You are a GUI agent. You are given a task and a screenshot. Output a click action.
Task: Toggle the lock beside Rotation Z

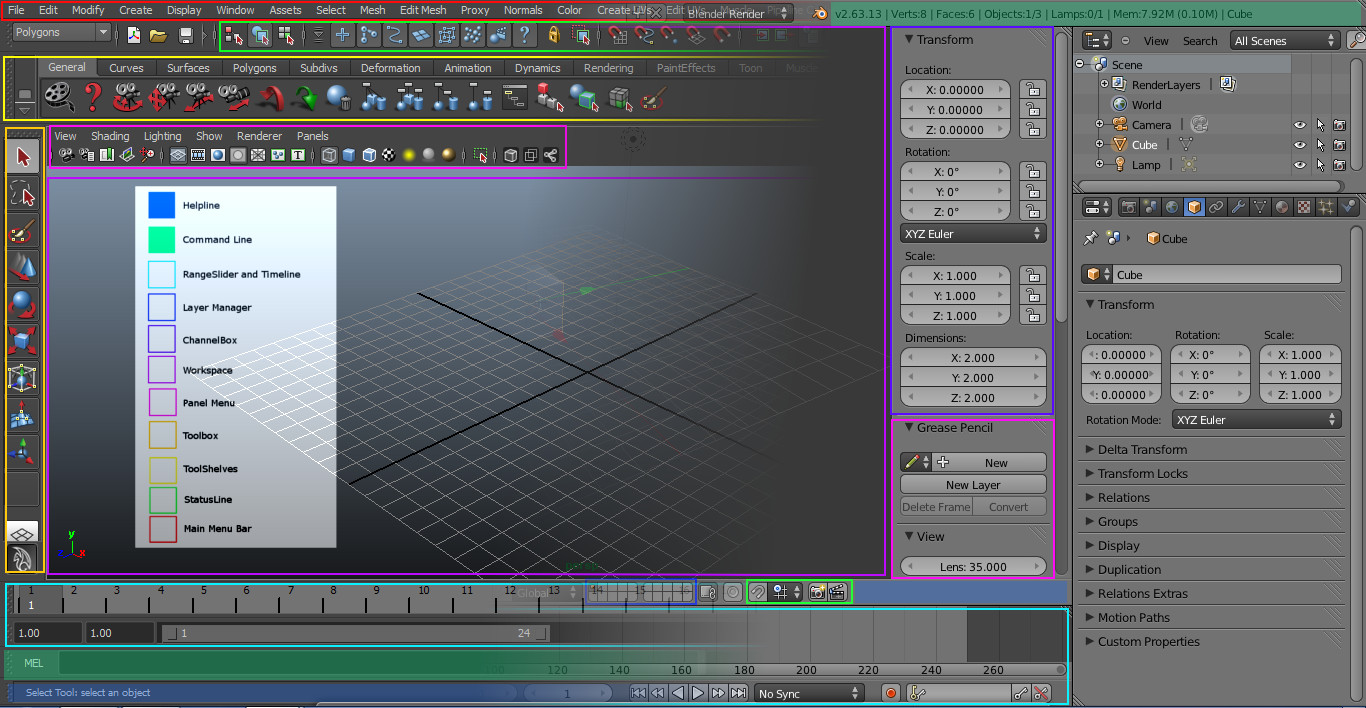click(1032, 212)
